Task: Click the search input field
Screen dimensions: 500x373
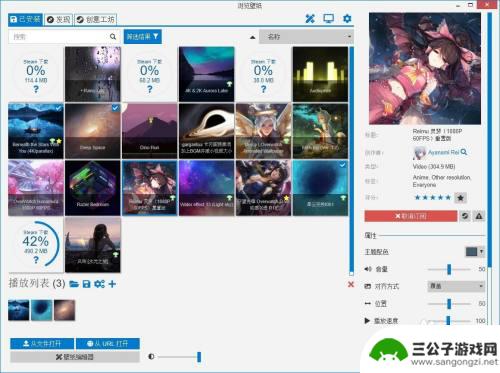Action: pyautogui.click(x=58, y=37)
